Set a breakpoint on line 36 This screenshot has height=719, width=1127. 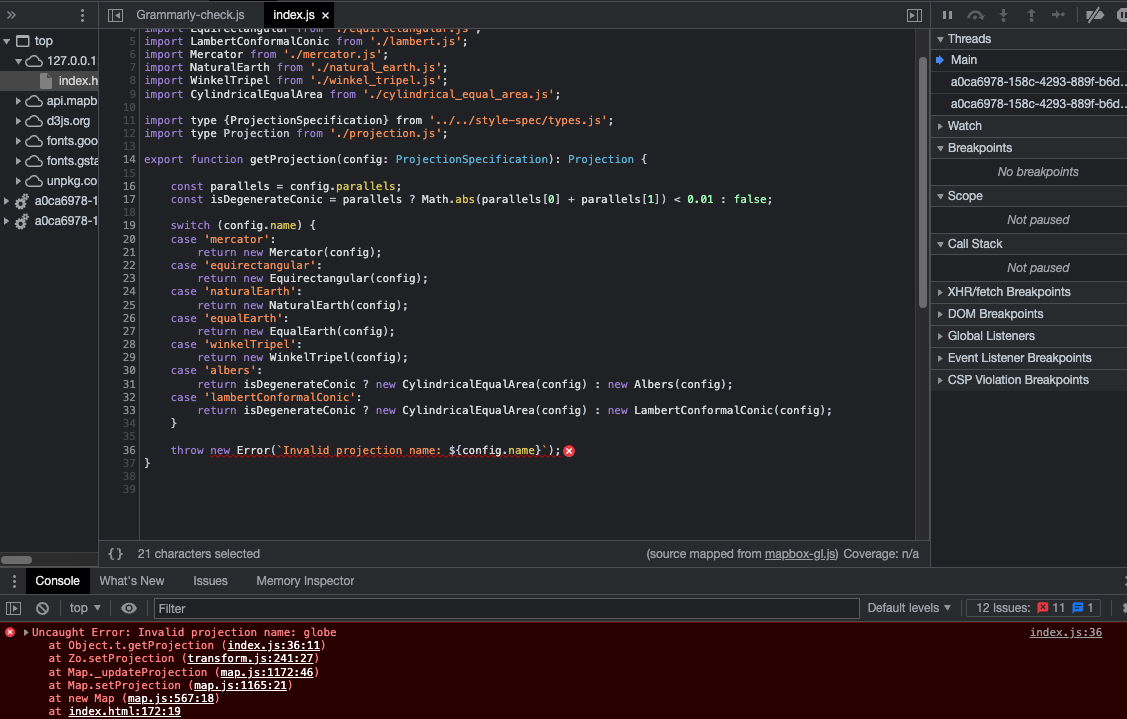[x=127, y=450]
